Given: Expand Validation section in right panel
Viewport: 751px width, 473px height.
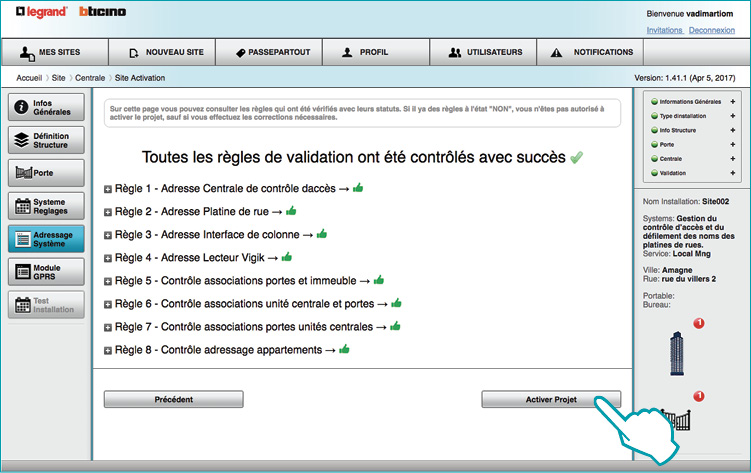Looking at the screenshot, I should pyautogui.click(x=732, y=173).
